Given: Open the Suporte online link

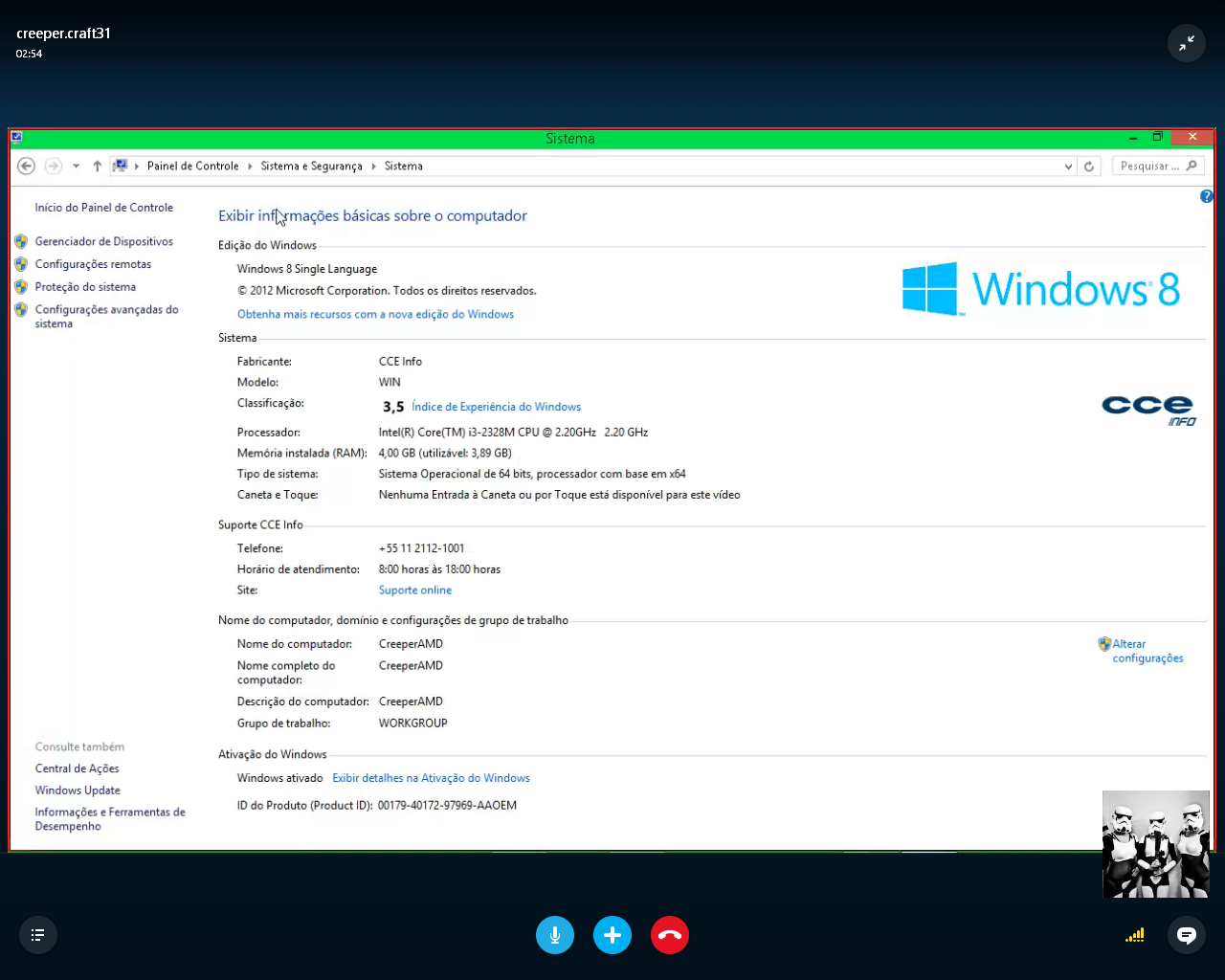Looking at the screenshot, I should [414, 590].
